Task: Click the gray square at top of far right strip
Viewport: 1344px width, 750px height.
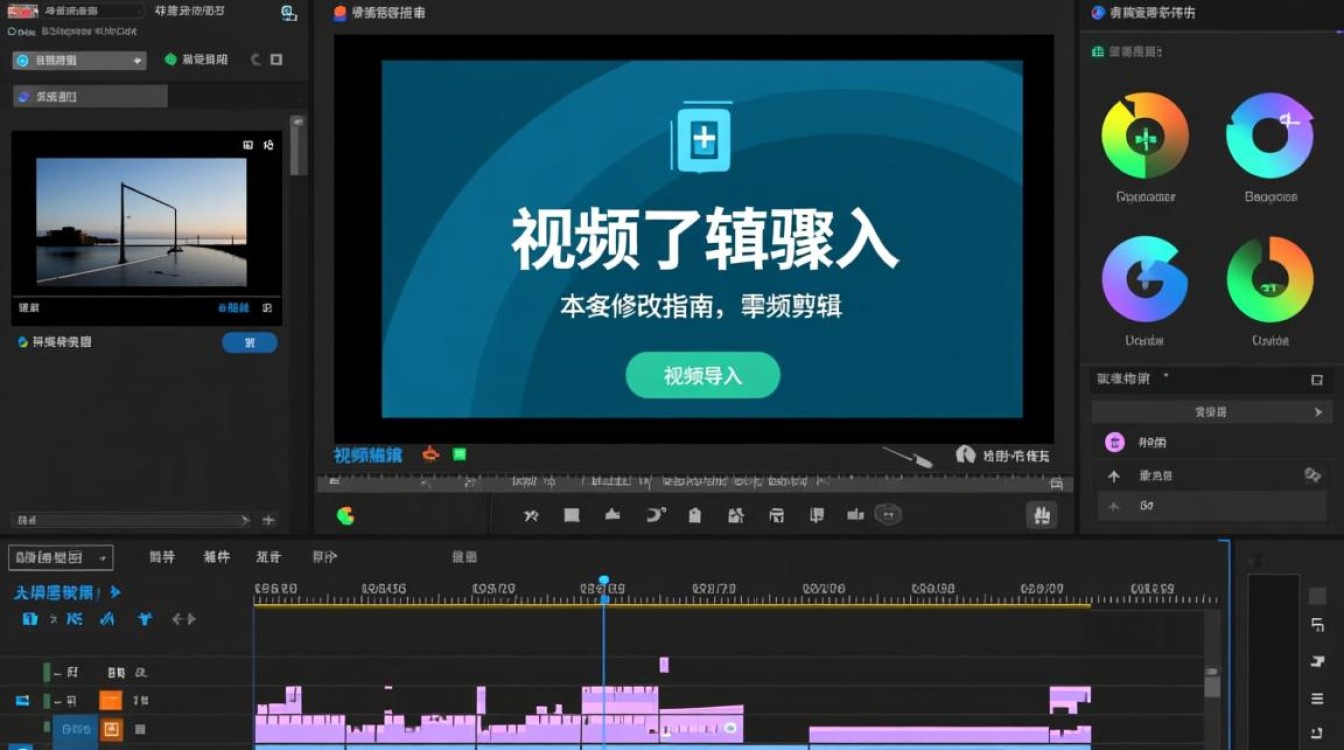Action: 1318,596
